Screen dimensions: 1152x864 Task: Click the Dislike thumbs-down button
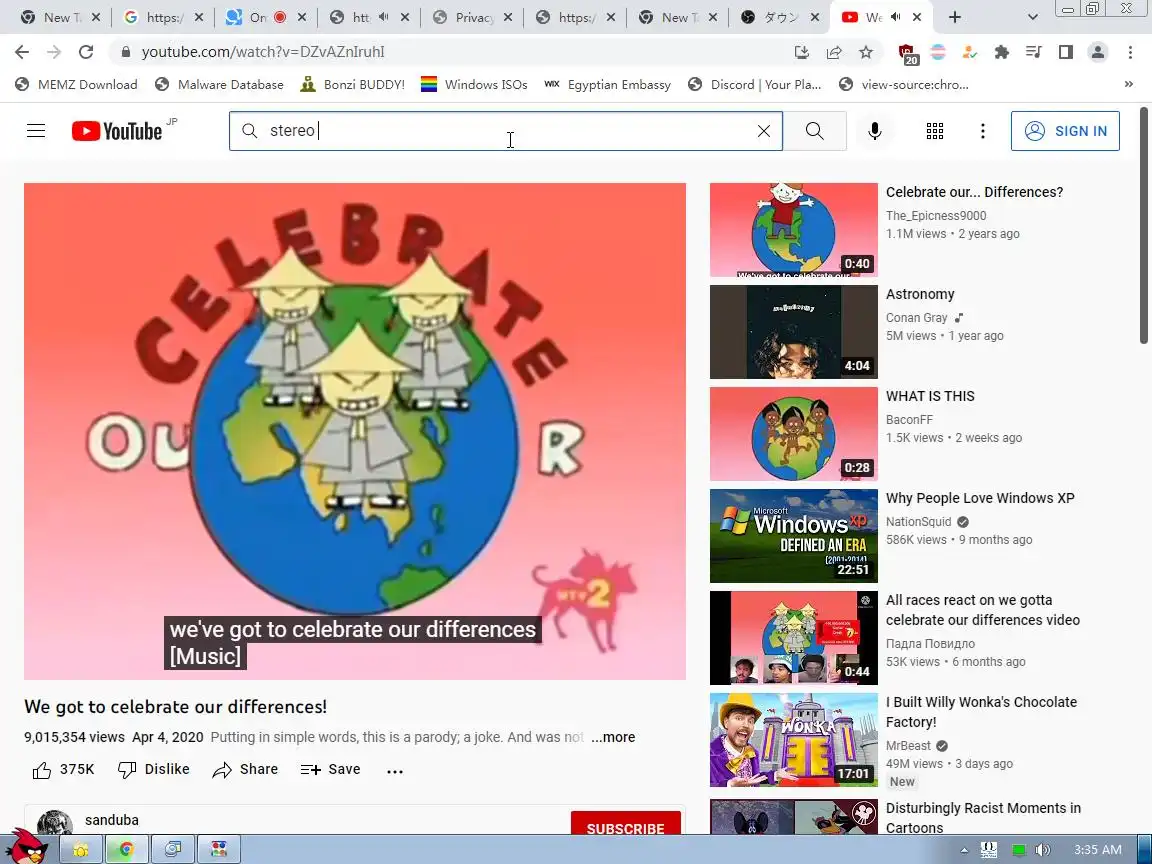[154, 769]
